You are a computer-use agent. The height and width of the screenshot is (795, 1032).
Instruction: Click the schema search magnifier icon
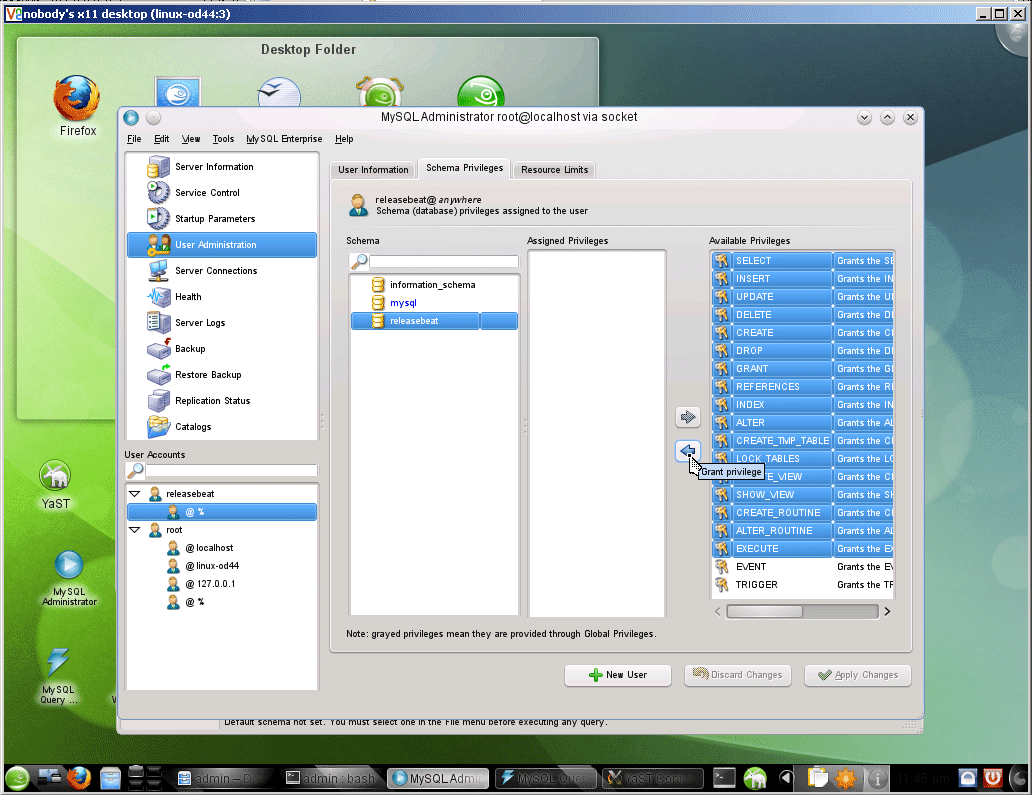(x=359, y=261)
